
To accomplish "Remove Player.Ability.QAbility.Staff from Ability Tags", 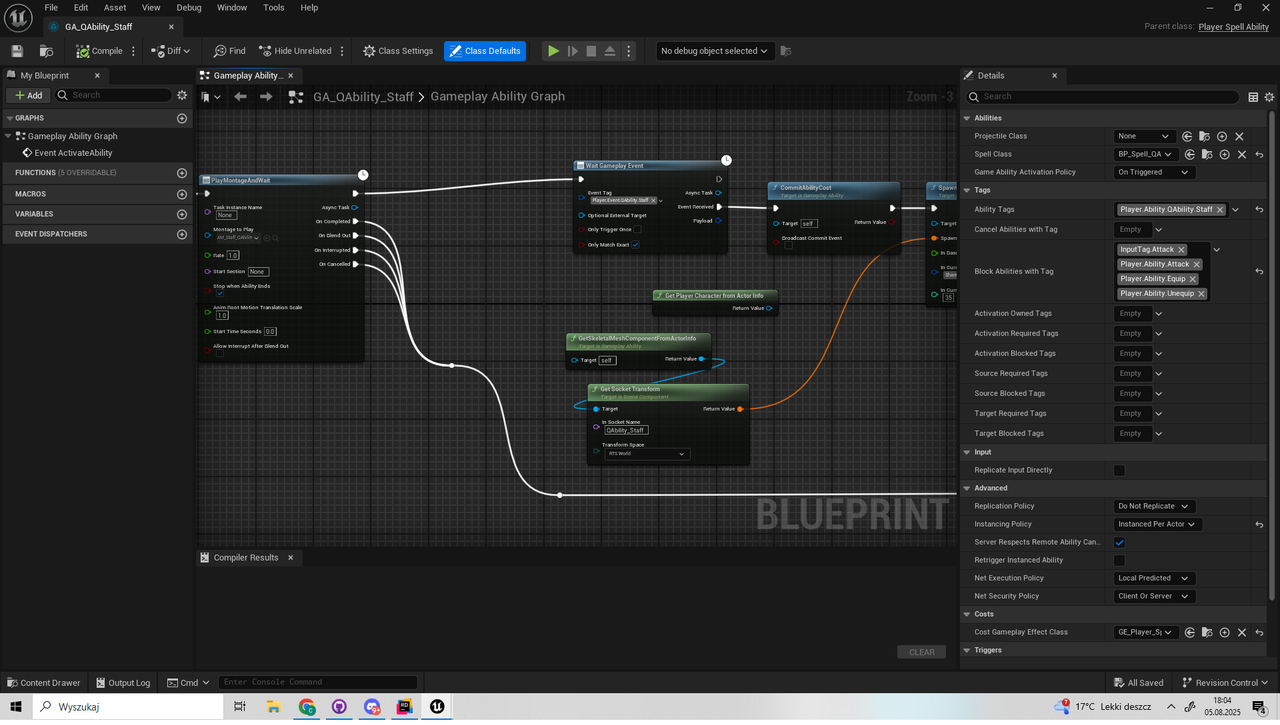I will [x=1220, y=210].
